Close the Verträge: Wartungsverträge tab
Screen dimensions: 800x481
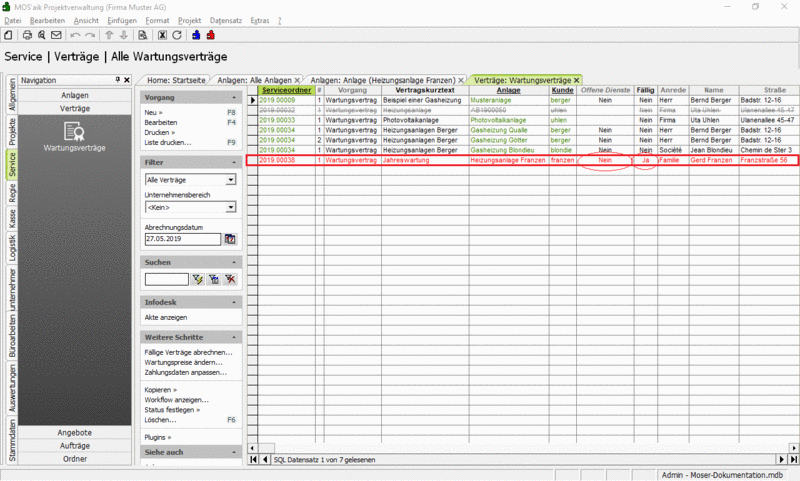pos(577,80)
